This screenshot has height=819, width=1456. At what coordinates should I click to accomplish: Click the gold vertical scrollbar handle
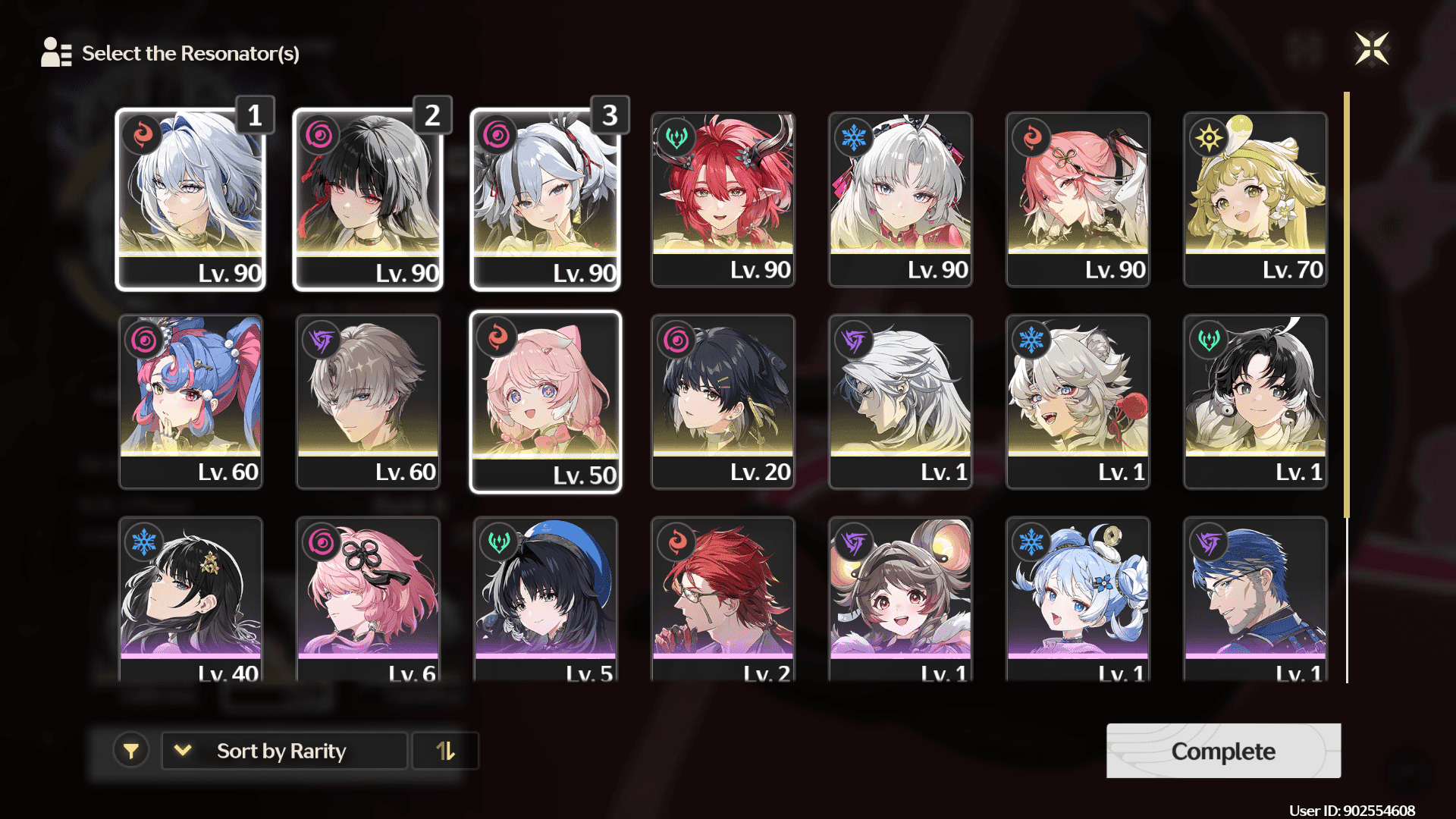[1347, 305]
